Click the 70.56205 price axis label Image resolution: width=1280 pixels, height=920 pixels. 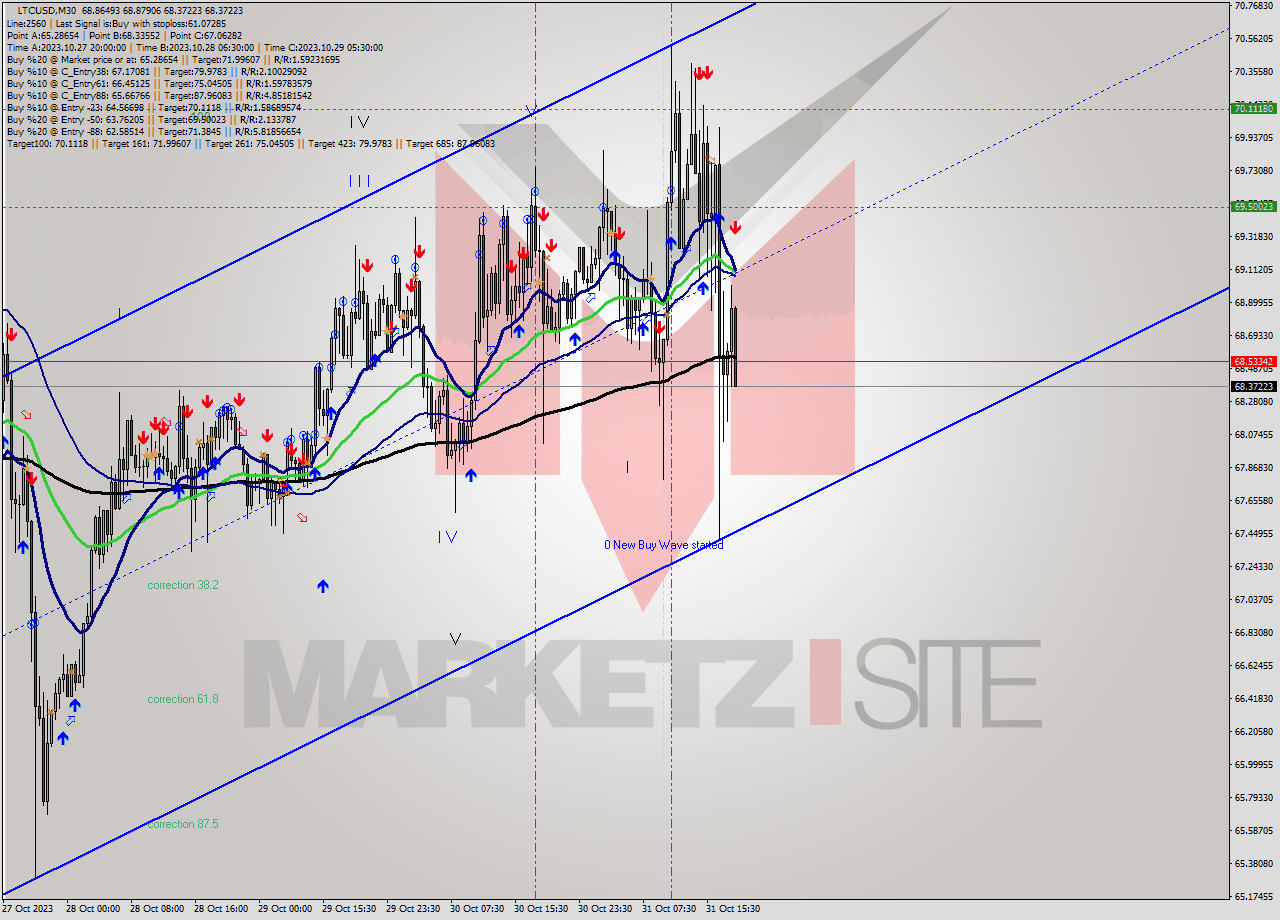(1254, 39)
